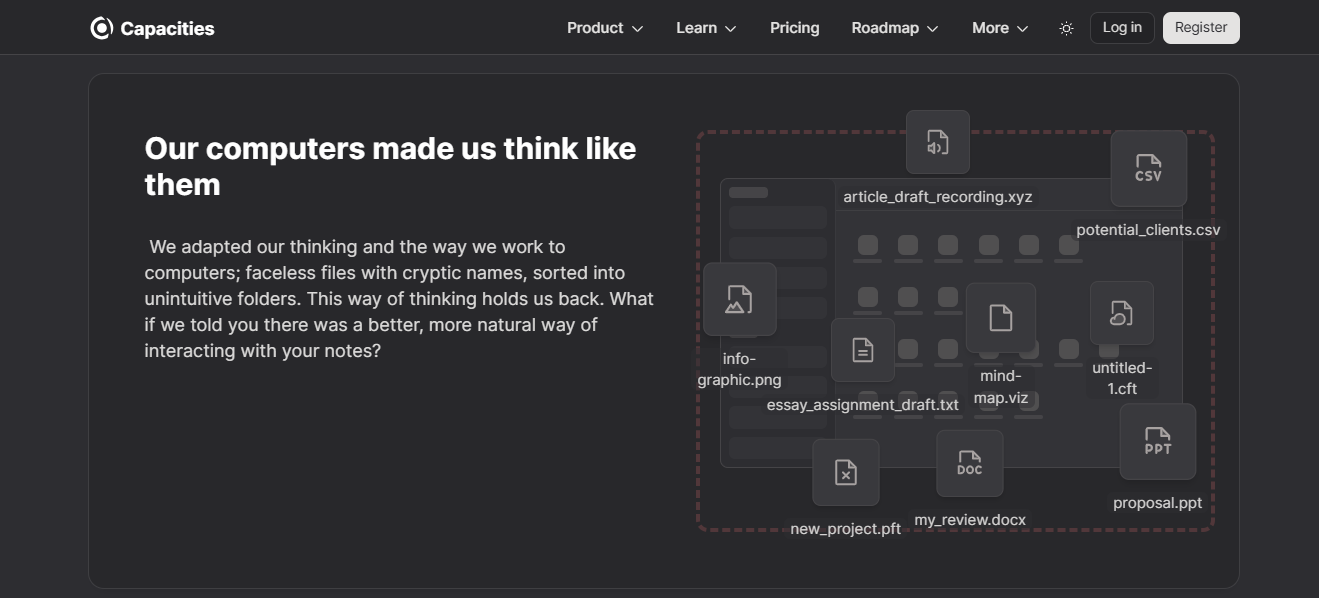Click the Capacities brand name link
The height and width of the screenshot is (598, 1319).
167,28
